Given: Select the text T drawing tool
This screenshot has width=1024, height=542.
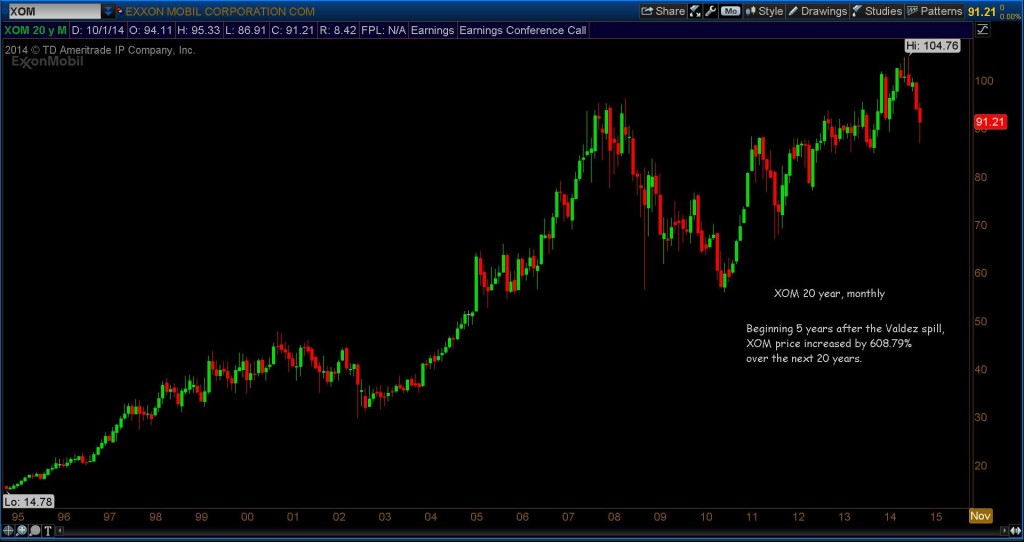Looking at the screenshot, I should tap(48, 531).
